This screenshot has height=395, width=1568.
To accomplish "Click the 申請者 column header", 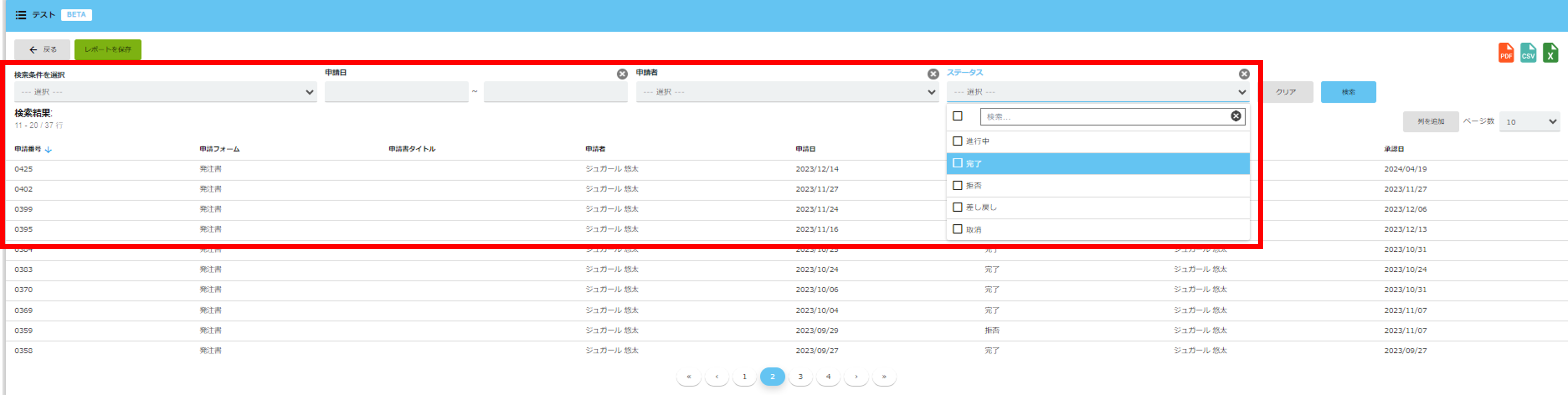I will (x=595, y=149).
